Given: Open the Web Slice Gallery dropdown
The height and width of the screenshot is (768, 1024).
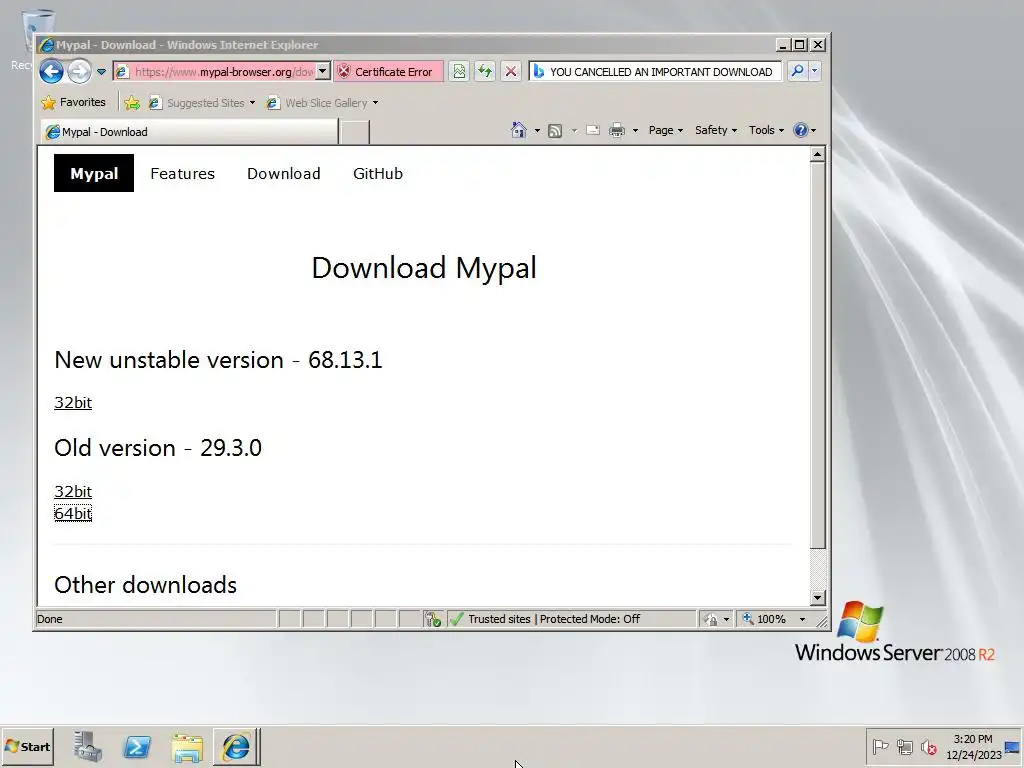Looking at the screenshot, I should [x=322, y=103].
